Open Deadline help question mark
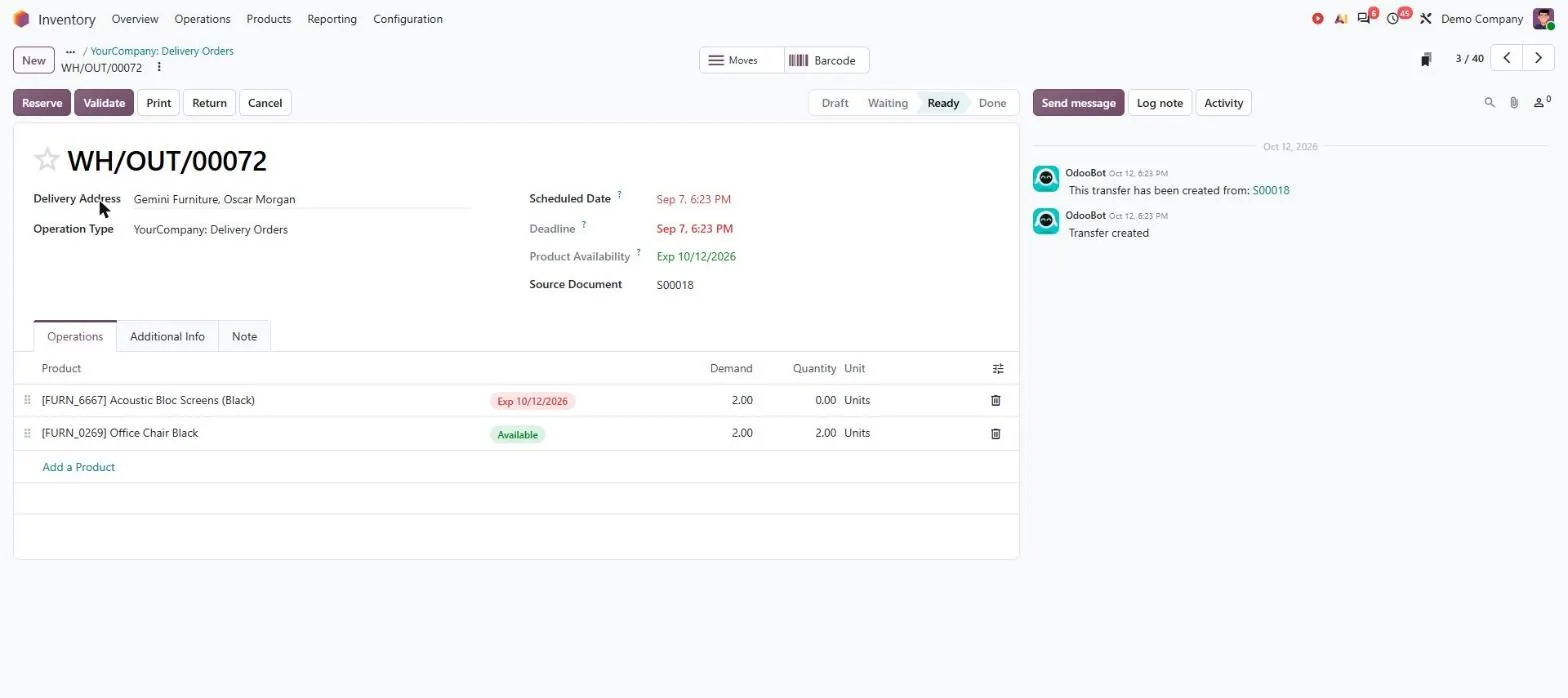This screenshot has width=1568, height=698. click(x=584, y=224)
